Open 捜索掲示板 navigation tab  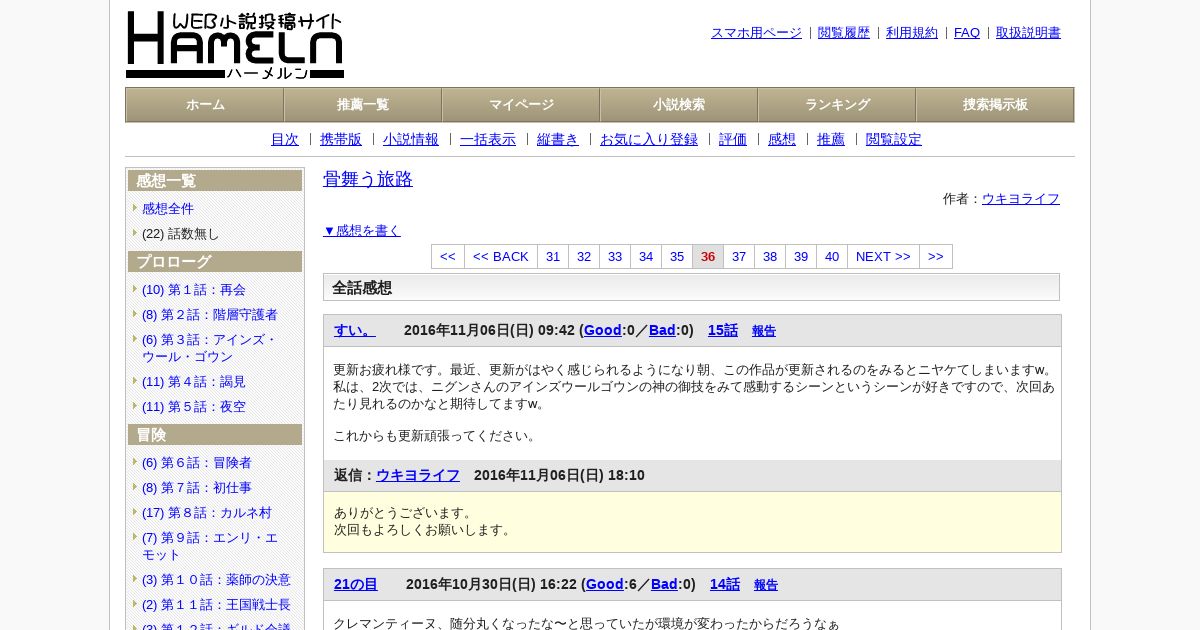pos(995,105)
